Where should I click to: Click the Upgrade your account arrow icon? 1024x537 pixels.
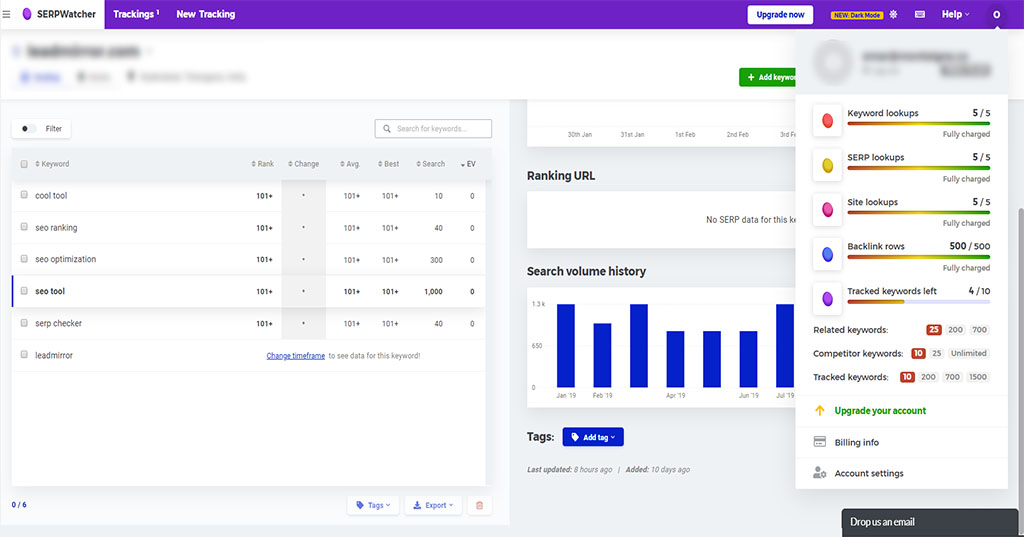(820, 410)
